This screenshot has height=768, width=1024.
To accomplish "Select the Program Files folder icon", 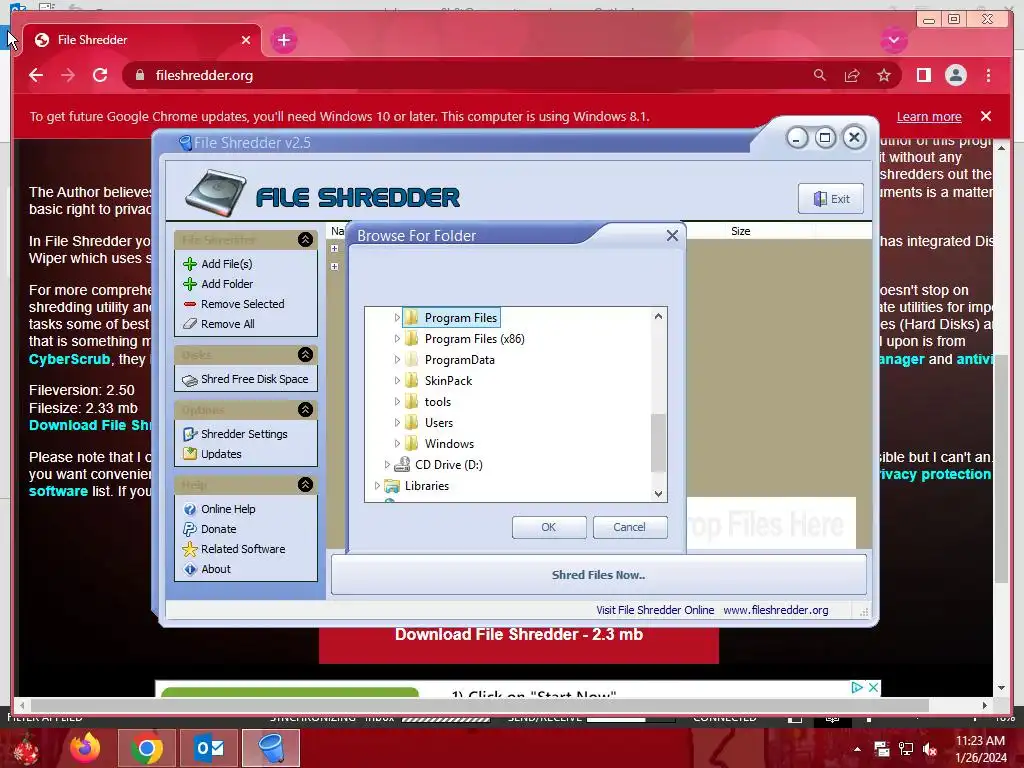I will click(x=411, y=317).
